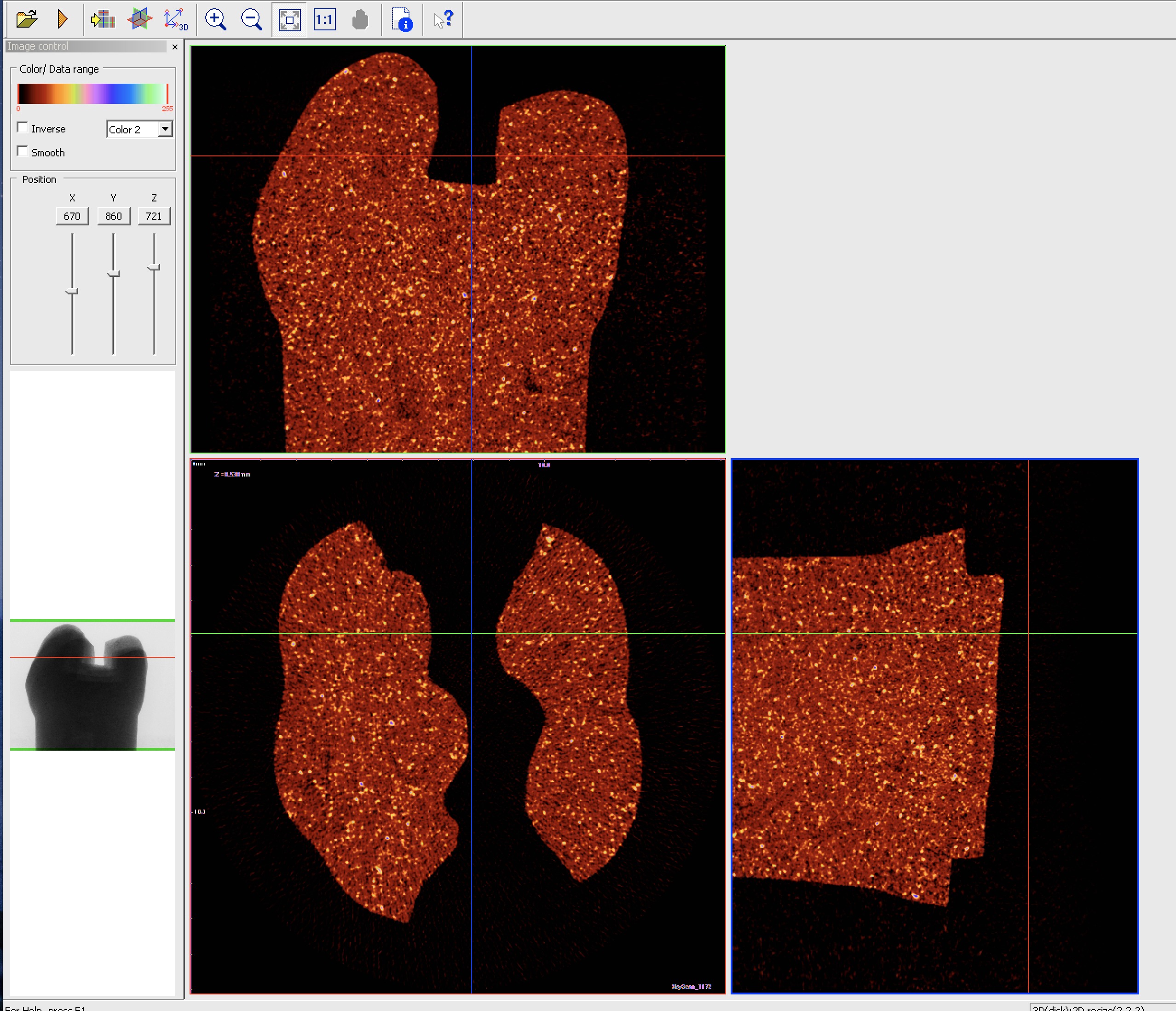Enable the Inverse checkbox

pyautogui.click(x=23, y=128)
